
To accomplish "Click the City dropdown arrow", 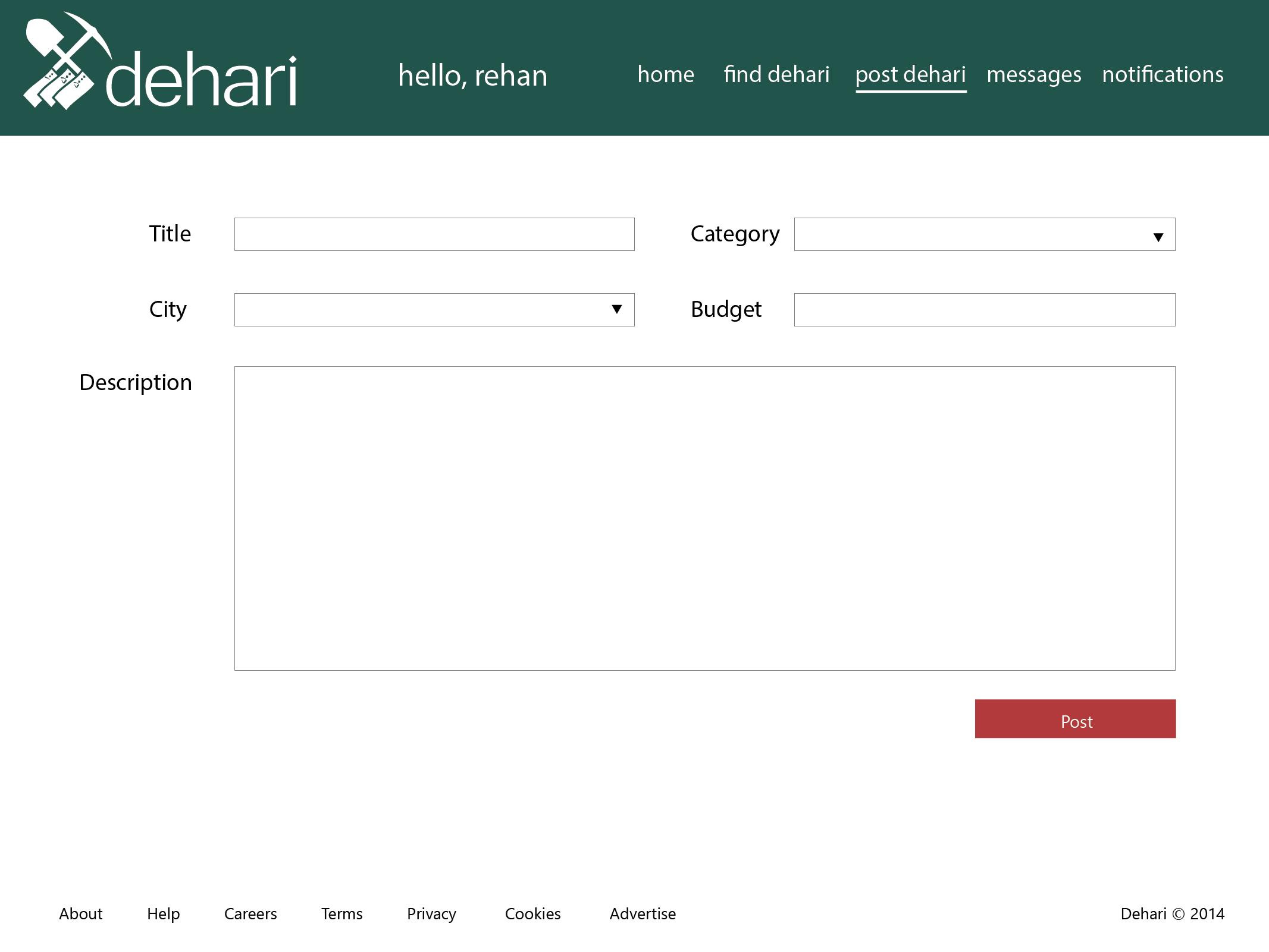I will pos(616,309).
